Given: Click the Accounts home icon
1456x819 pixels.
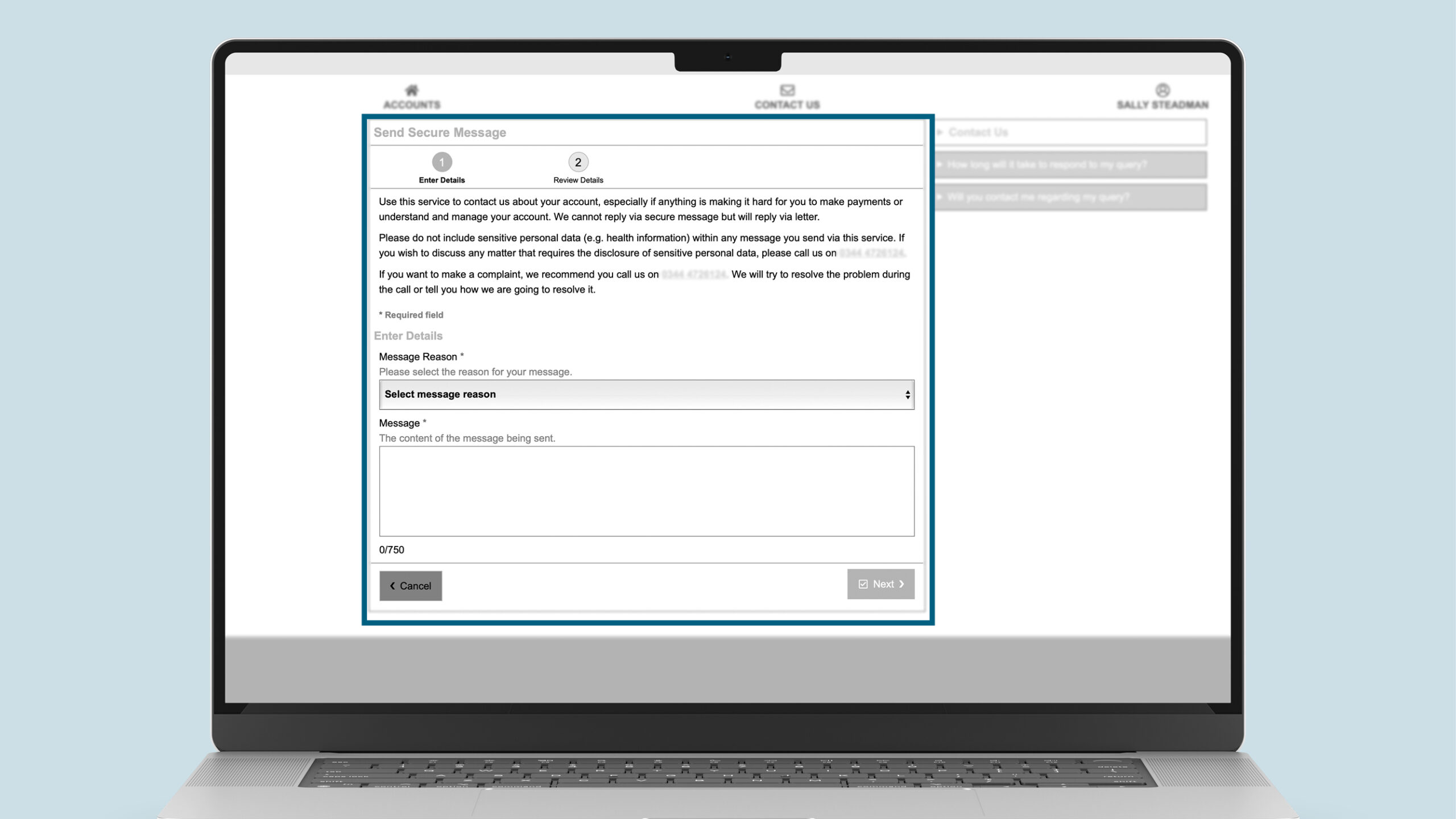Looking at the screenshot, I should coord(411,90).
